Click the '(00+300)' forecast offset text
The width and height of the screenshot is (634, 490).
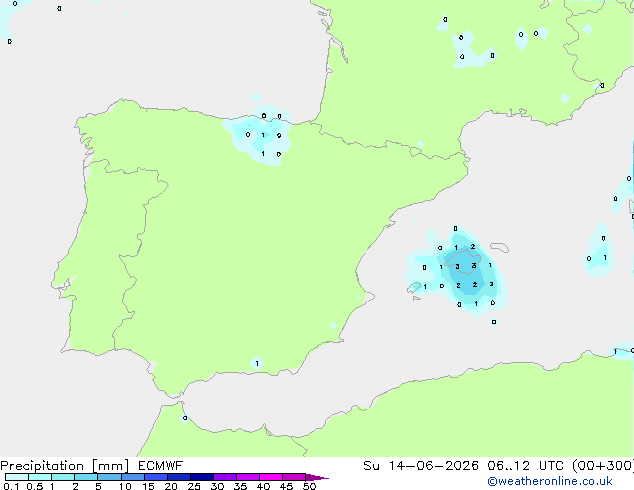click(x=603, y=466)
